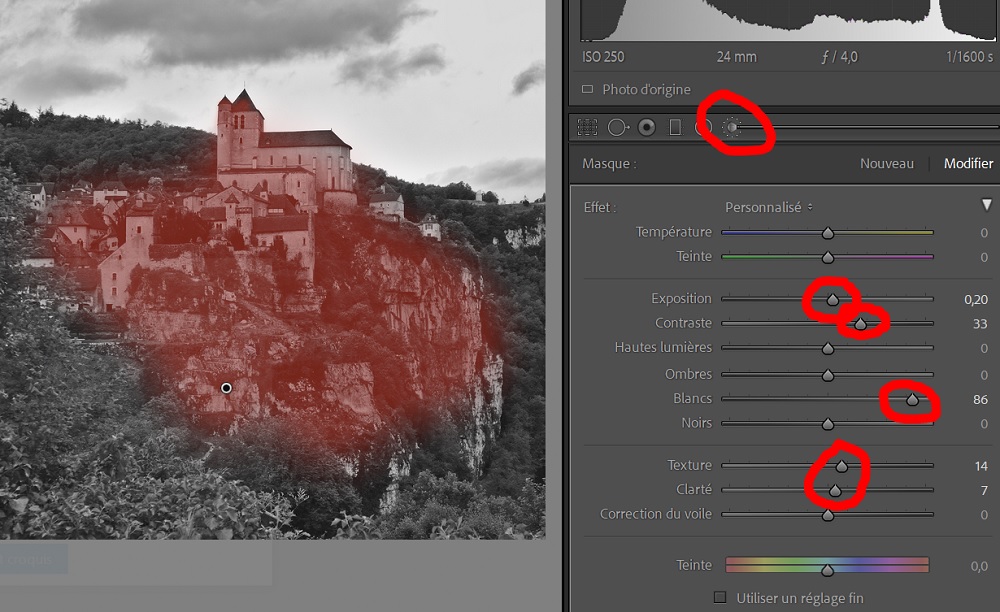Image resolution: width=1000 pixels, height=612 pixels.
Task: Collapse the effect sliders disclosure triangle
Action: pos(987,205)
